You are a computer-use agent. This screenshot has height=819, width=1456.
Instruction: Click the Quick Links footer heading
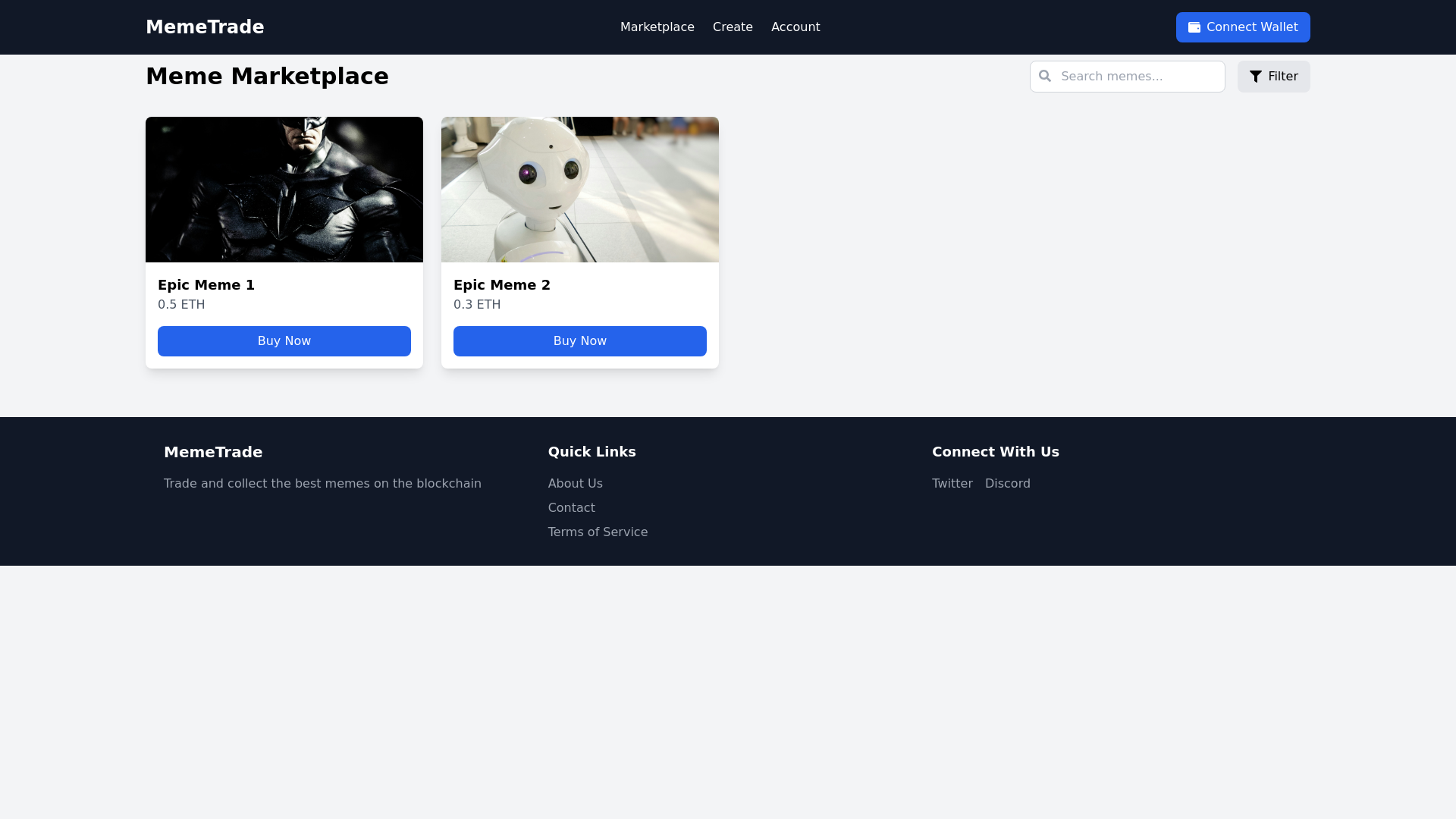[x=592, y=452]
